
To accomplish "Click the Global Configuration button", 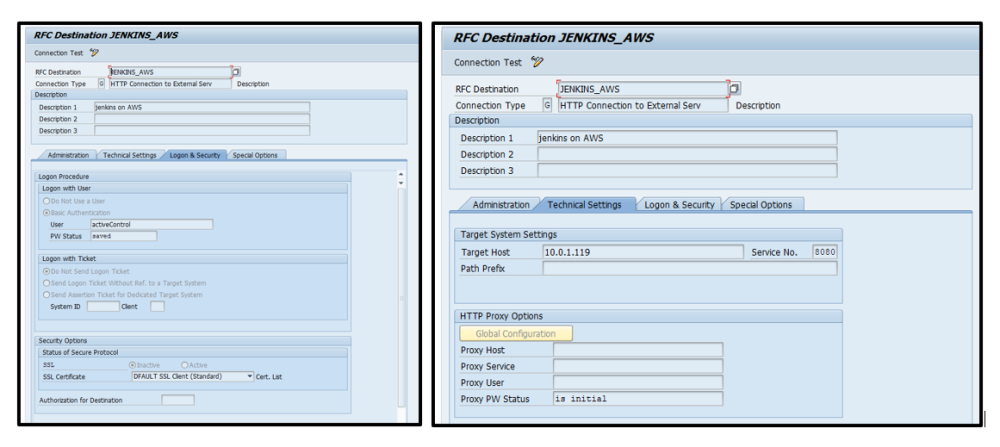I will coord(516,333).
